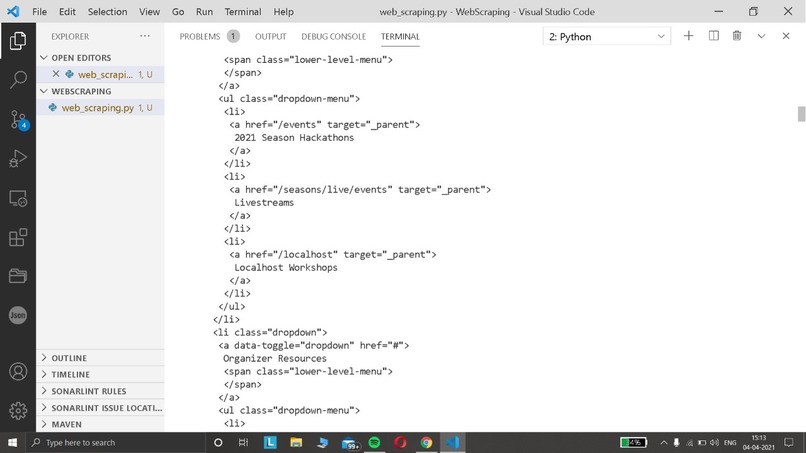
Task: Open Mail app with 99+ badge
Action: pyautogui.click(x=349, y=442)
